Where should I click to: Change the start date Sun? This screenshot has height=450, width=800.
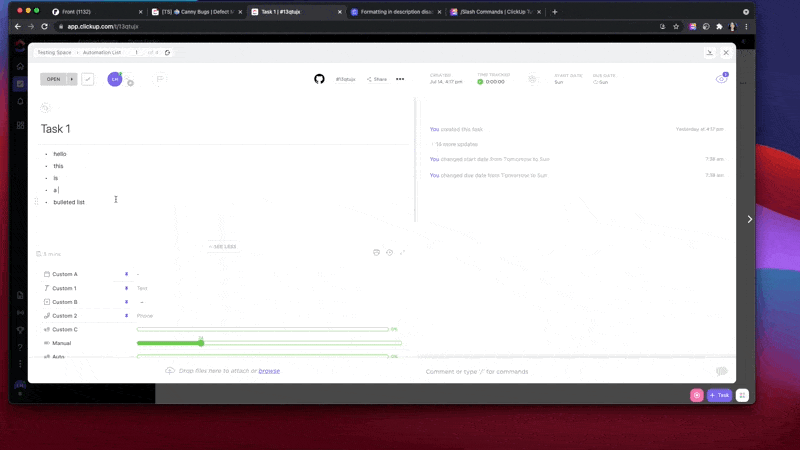559,82
